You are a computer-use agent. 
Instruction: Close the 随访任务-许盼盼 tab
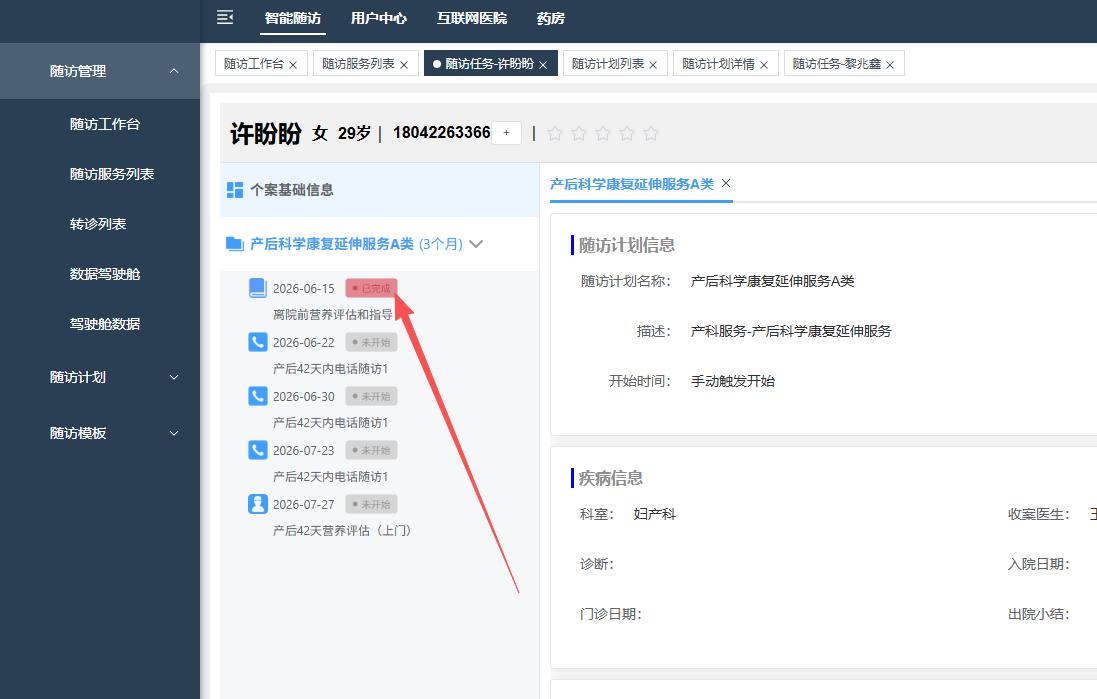pos(543,64)
